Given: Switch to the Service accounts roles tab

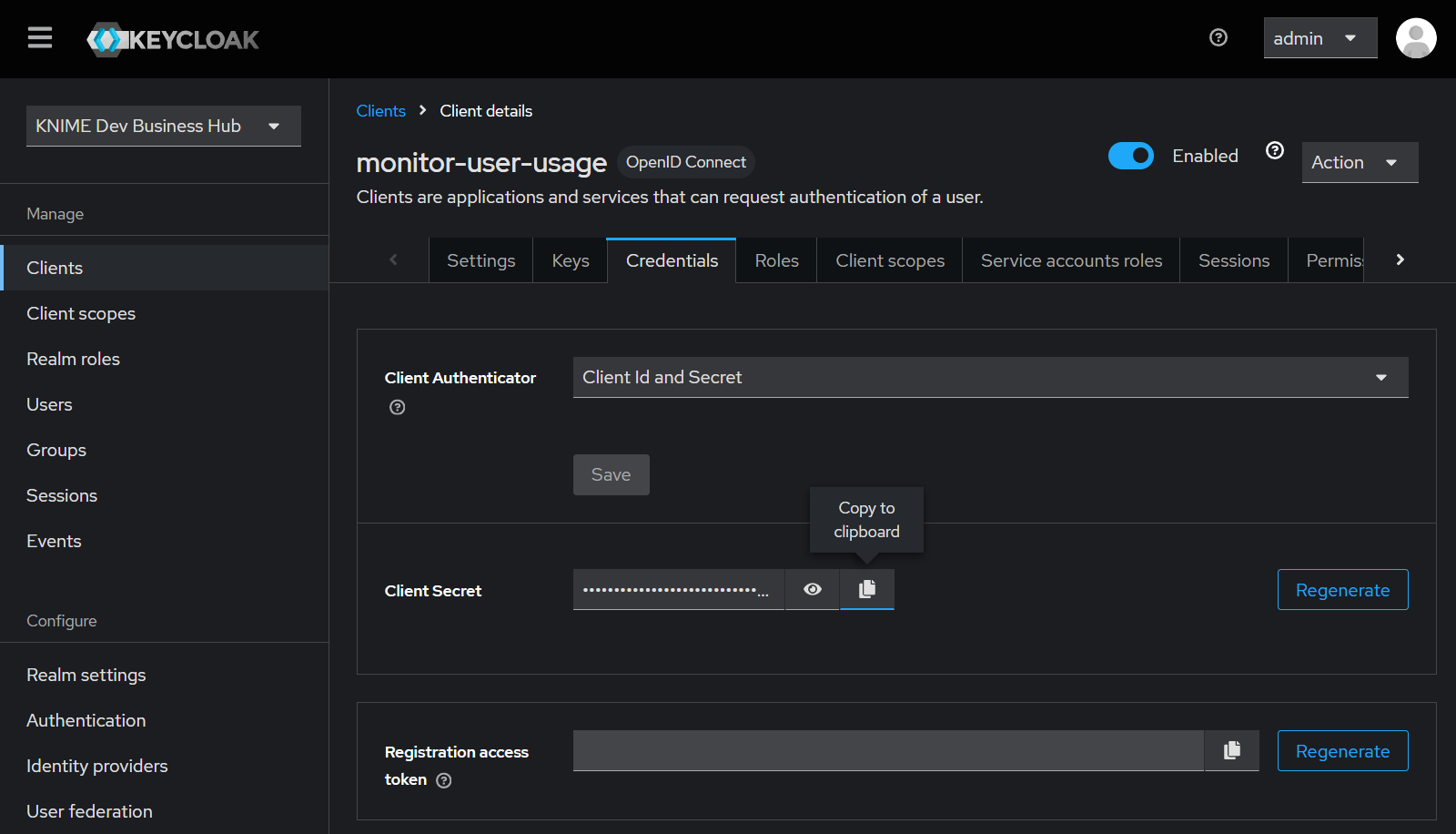Looking at the screenshot, I should [1071, 260].
